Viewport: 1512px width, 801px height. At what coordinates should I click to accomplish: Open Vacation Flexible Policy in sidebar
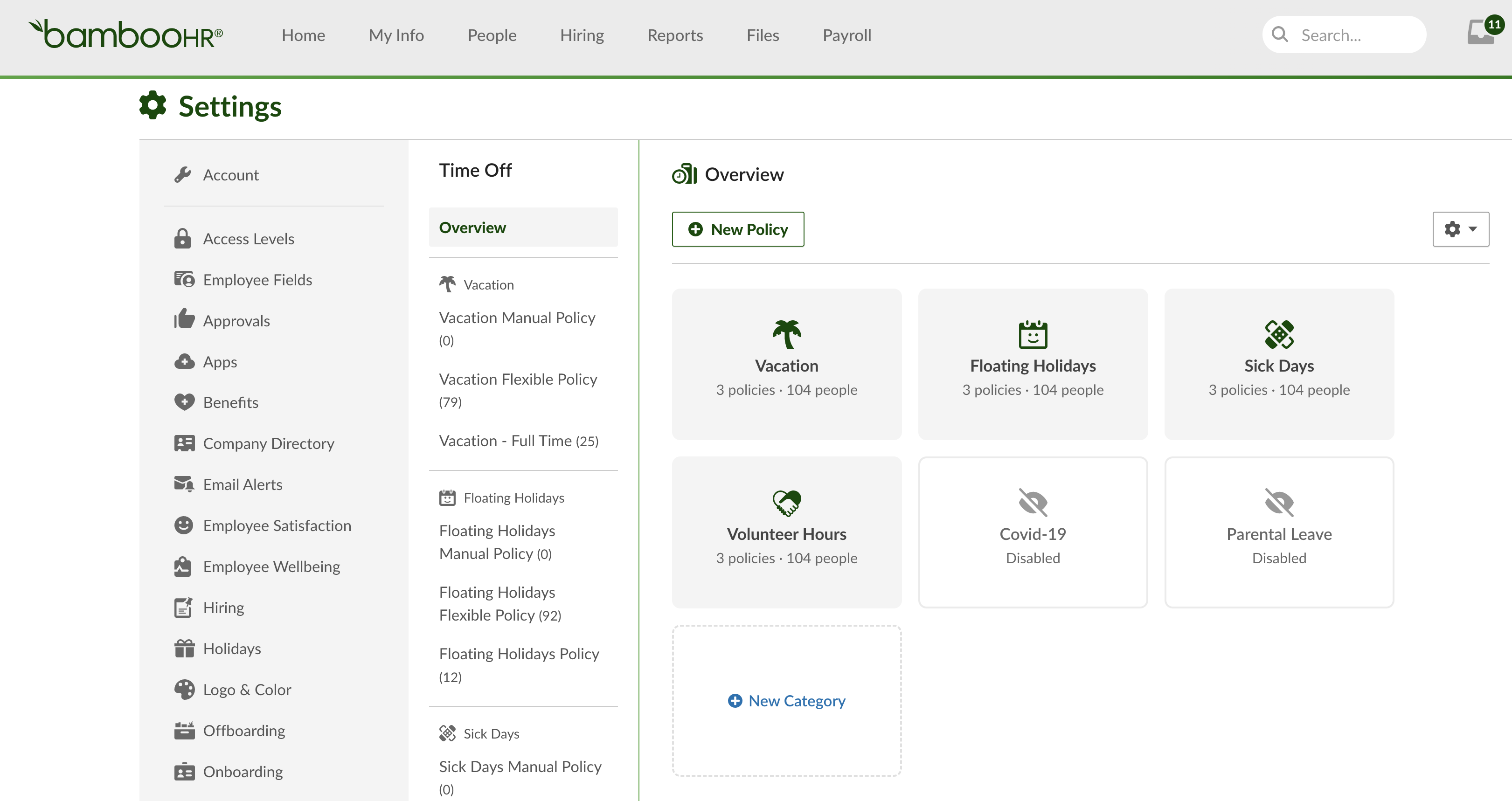click(518, 380)
